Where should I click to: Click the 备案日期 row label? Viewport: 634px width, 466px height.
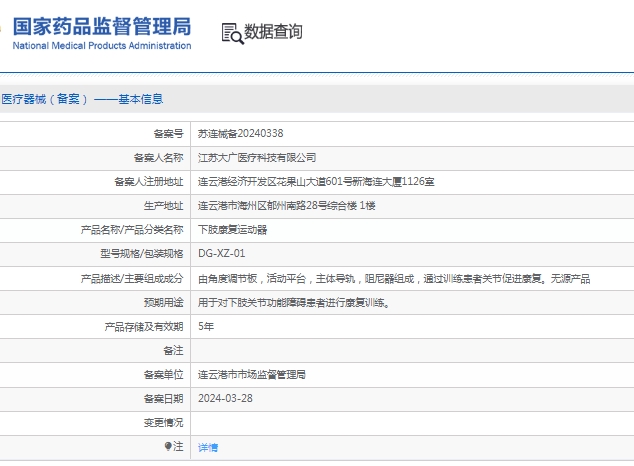tap(164, 399)
